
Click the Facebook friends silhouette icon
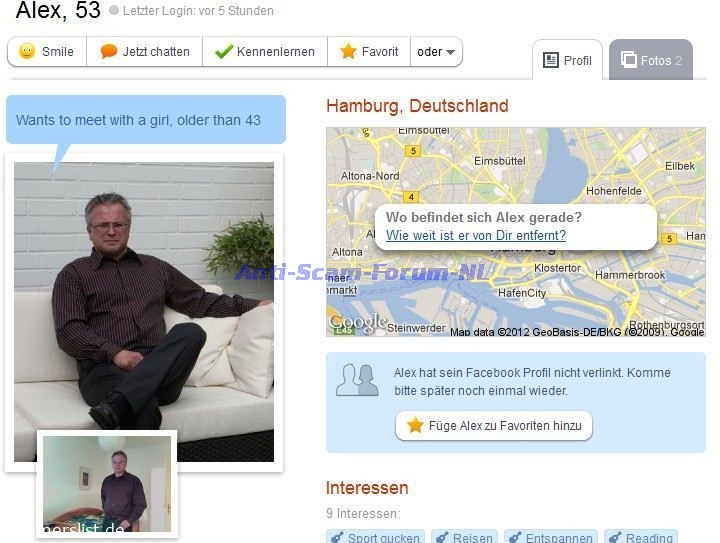(357, 380)
